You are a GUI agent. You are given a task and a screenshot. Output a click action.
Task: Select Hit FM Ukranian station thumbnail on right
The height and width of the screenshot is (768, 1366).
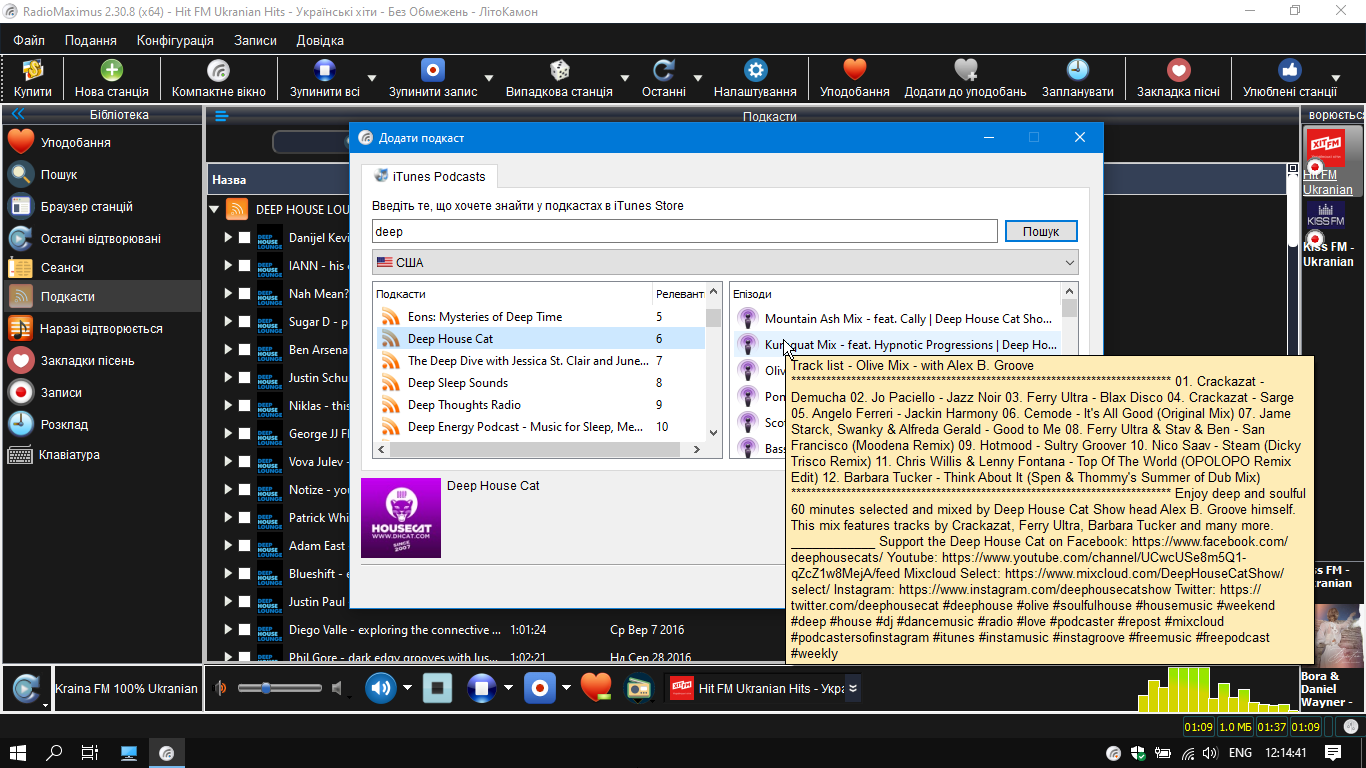tap(1326, 150)
